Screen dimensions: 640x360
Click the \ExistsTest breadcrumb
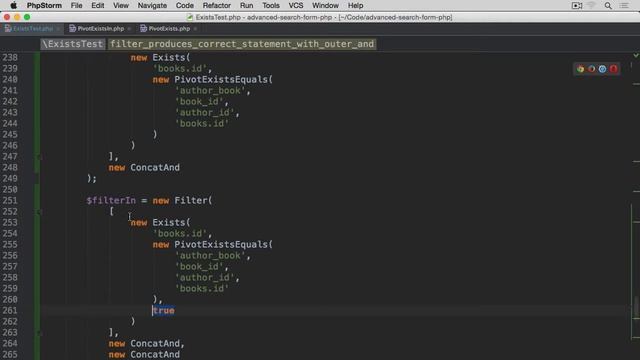[73, 44]
